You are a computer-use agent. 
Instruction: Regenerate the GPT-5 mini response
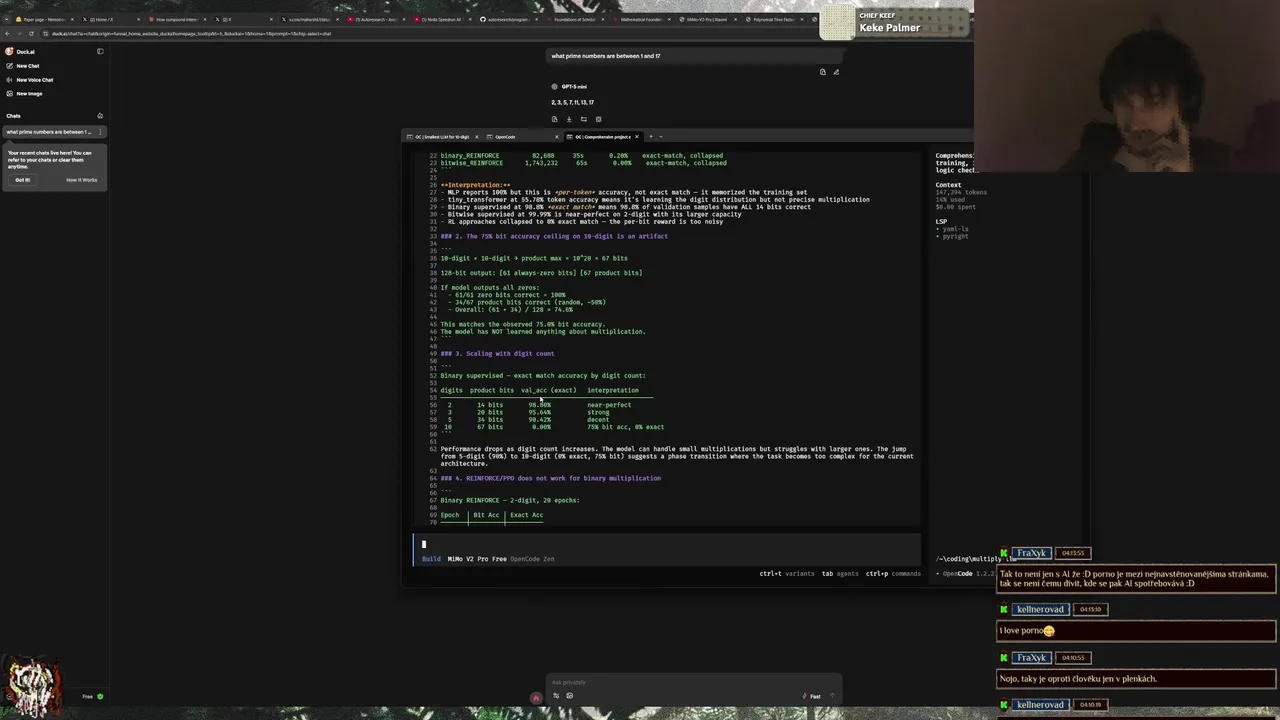[x=584, y=119]
